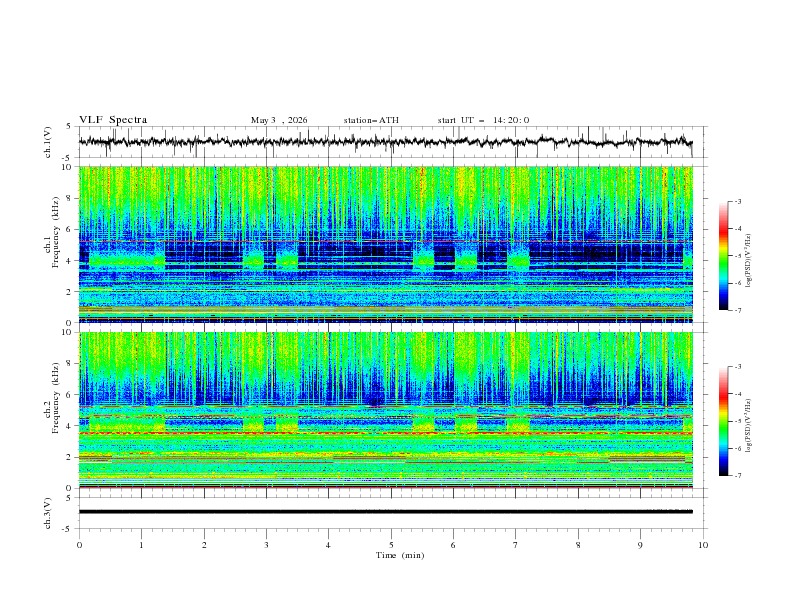The height and width of the screenshot is (612, 792).
Task: Click the ch.1 green 4 kHz burst near minute 1
Action: pyautogui.click(x=127, y=259)
